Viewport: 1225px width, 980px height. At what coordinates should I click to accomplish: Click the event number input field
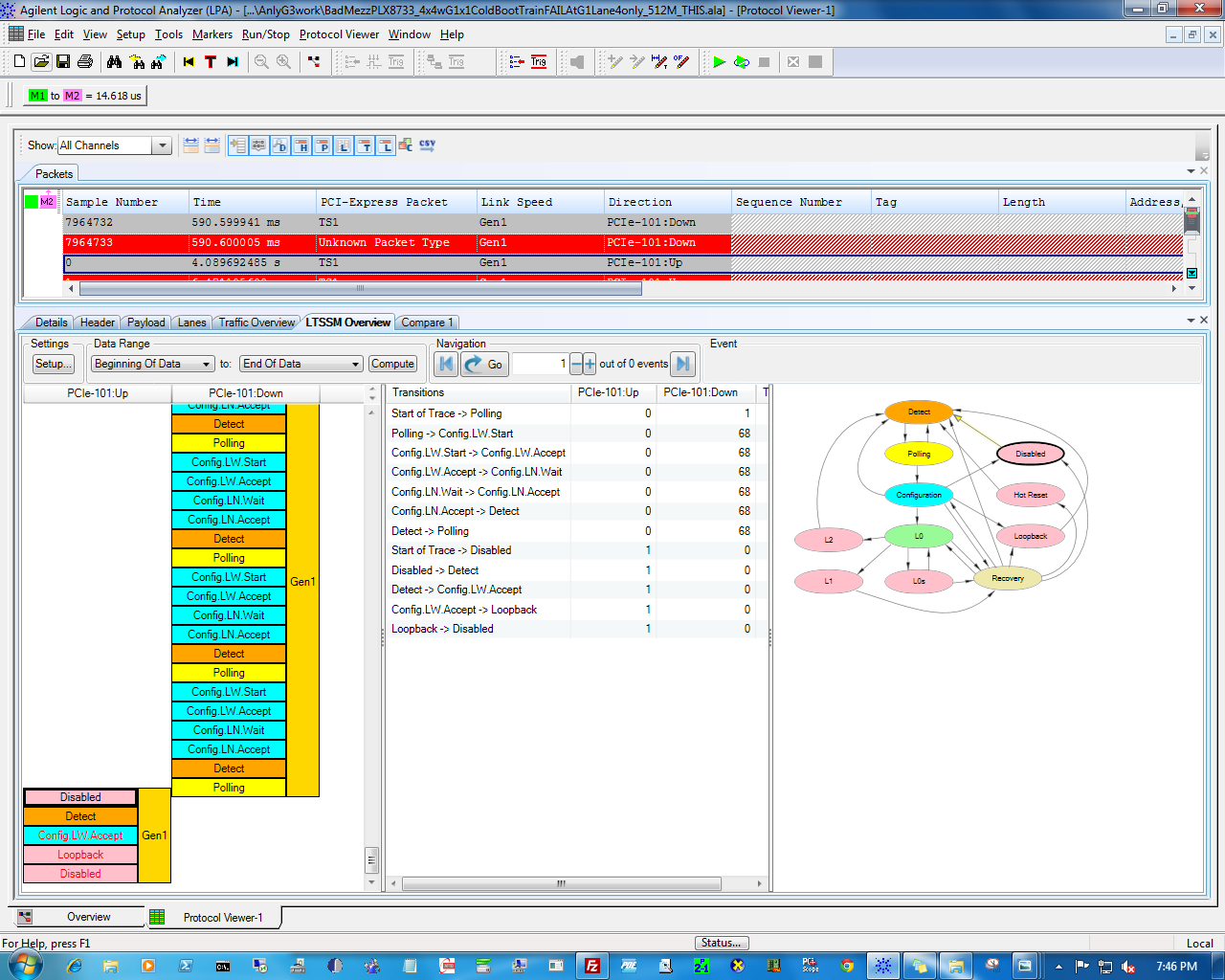[541, 364]
